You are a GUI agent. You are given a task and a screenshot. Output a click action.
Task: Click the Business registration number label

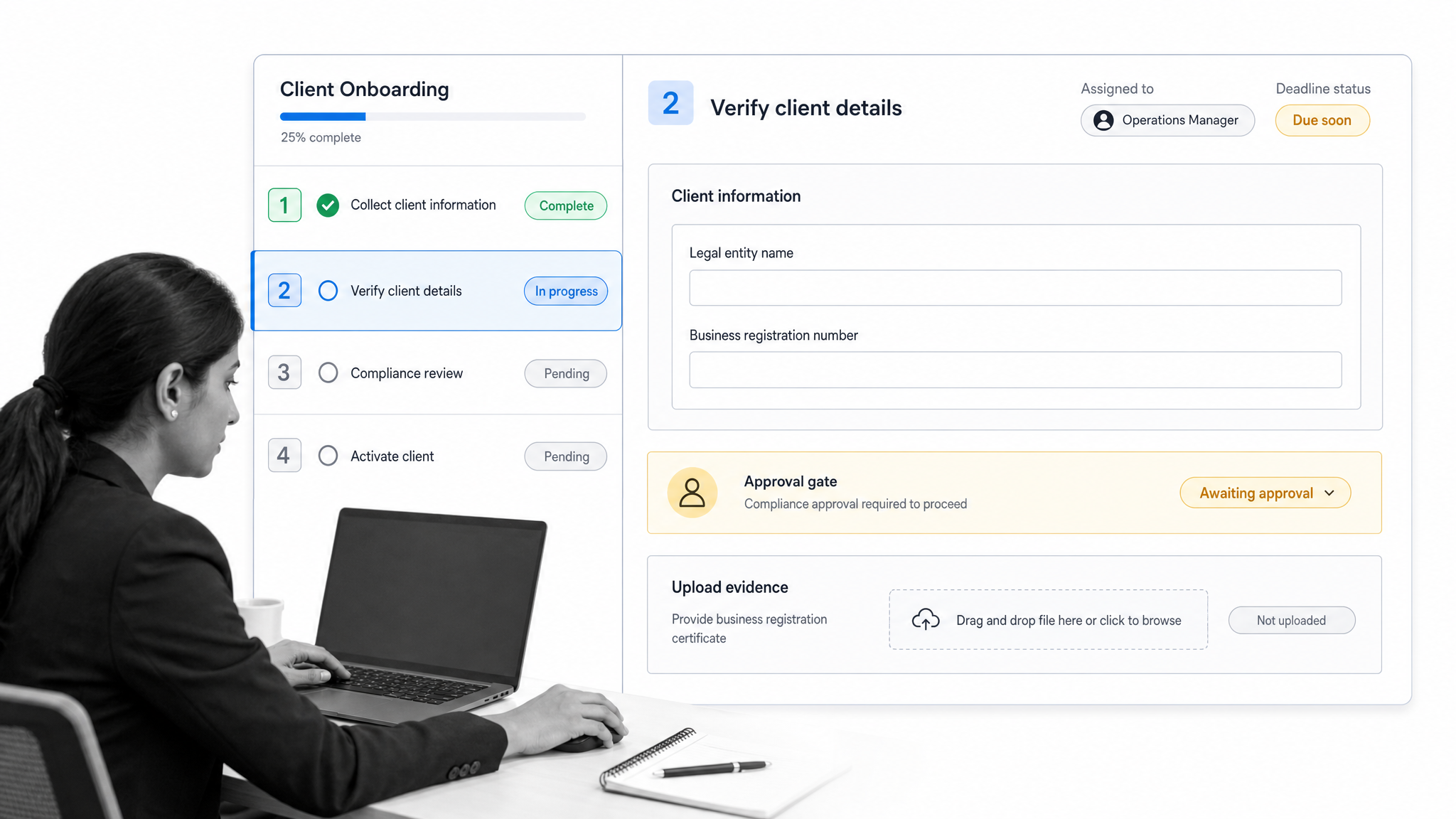pos(773,336)
